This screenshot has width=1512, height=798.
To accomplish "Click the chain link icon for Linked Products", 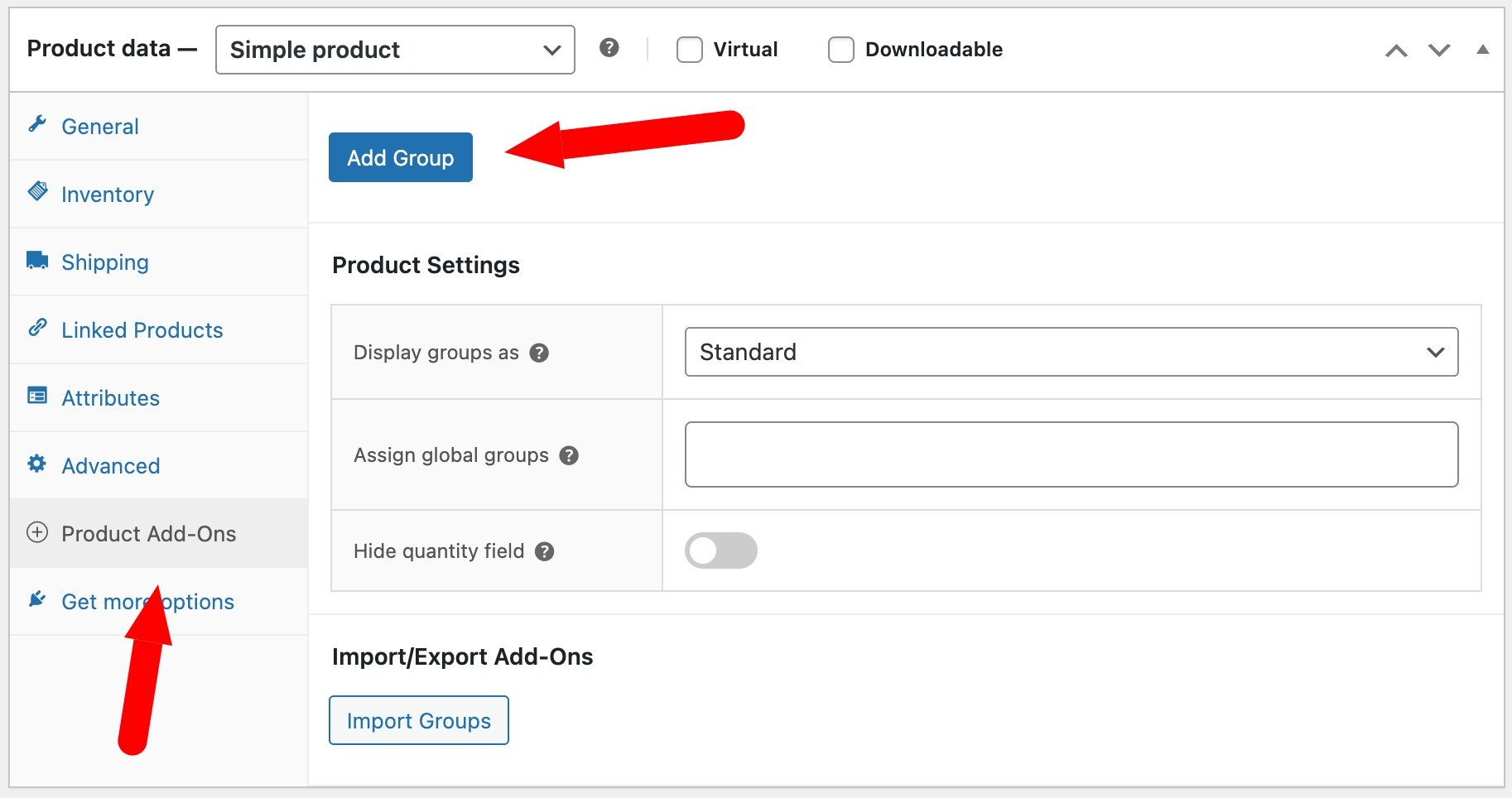I will click(36, 329).
